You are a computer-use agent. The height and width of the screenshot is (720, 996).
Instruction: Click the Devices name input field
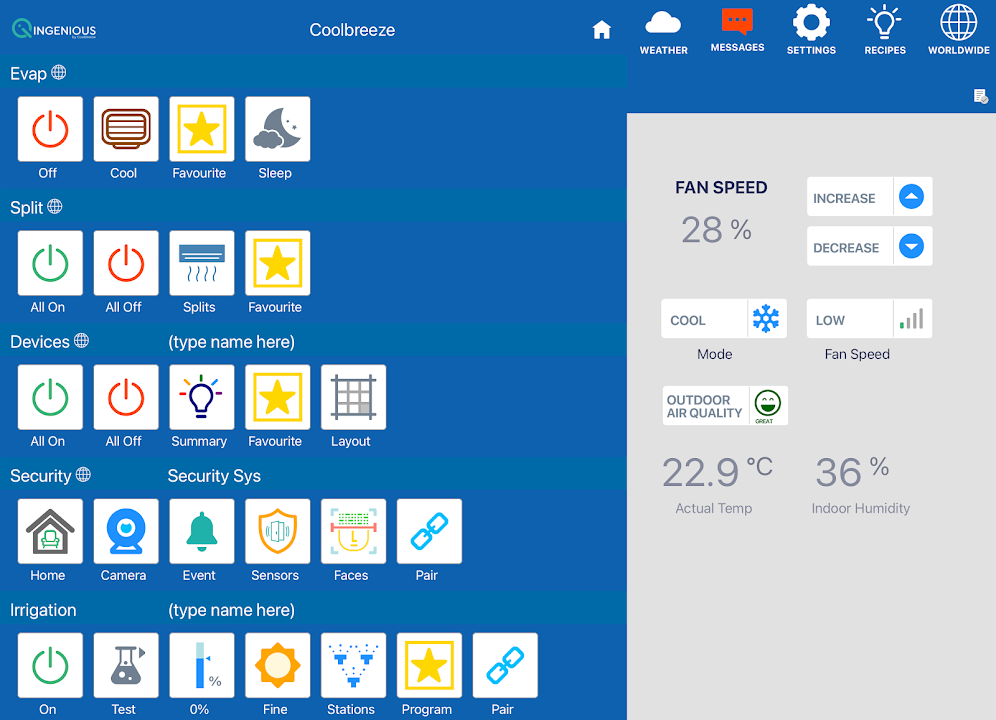point(231,342)
